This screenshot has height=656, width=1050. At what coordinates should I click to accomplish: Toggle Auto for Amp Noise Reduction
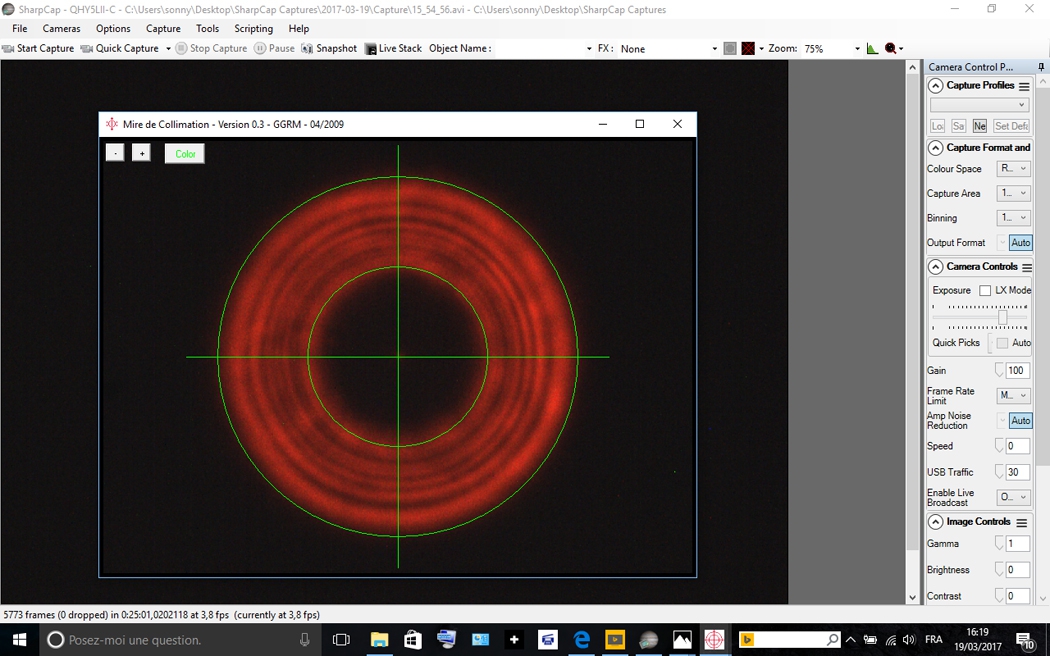coord(1021,420)
